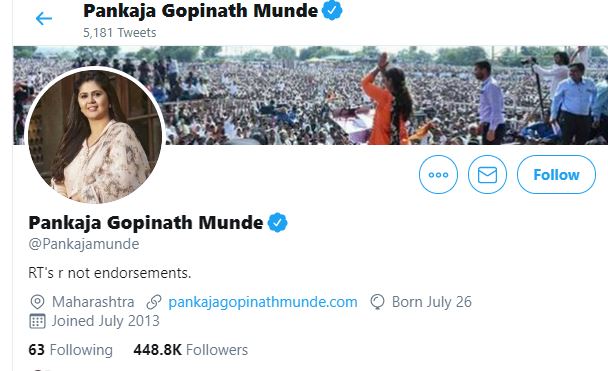The height and width of the screenshot is (371, 608).
Task: Click the @Pankajamunde handle text
Action: (x=84, y=244)
